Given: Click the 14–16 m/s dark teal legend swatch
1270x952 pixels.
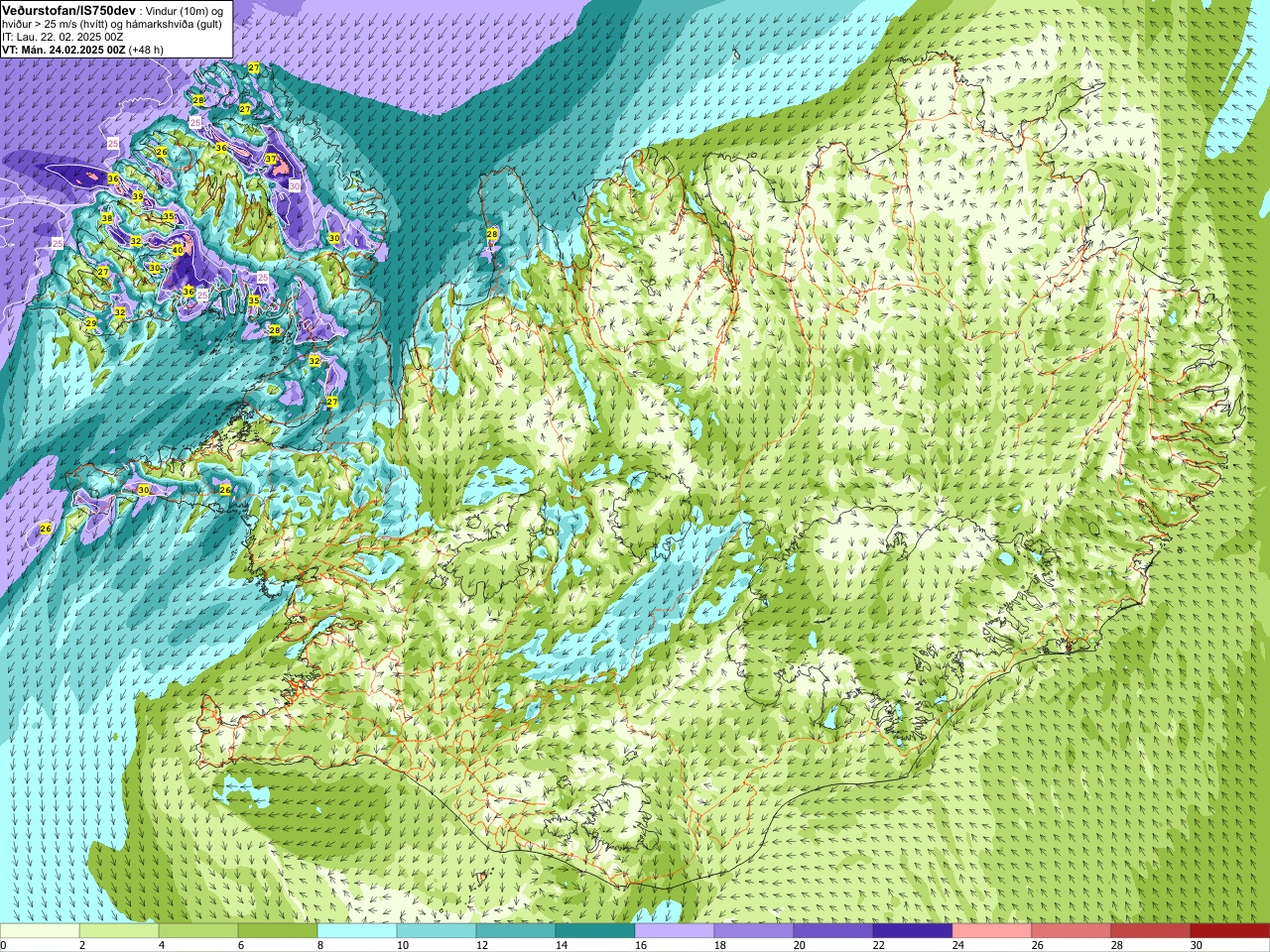Looking at the screenshot, I should [x=595, y=931].
